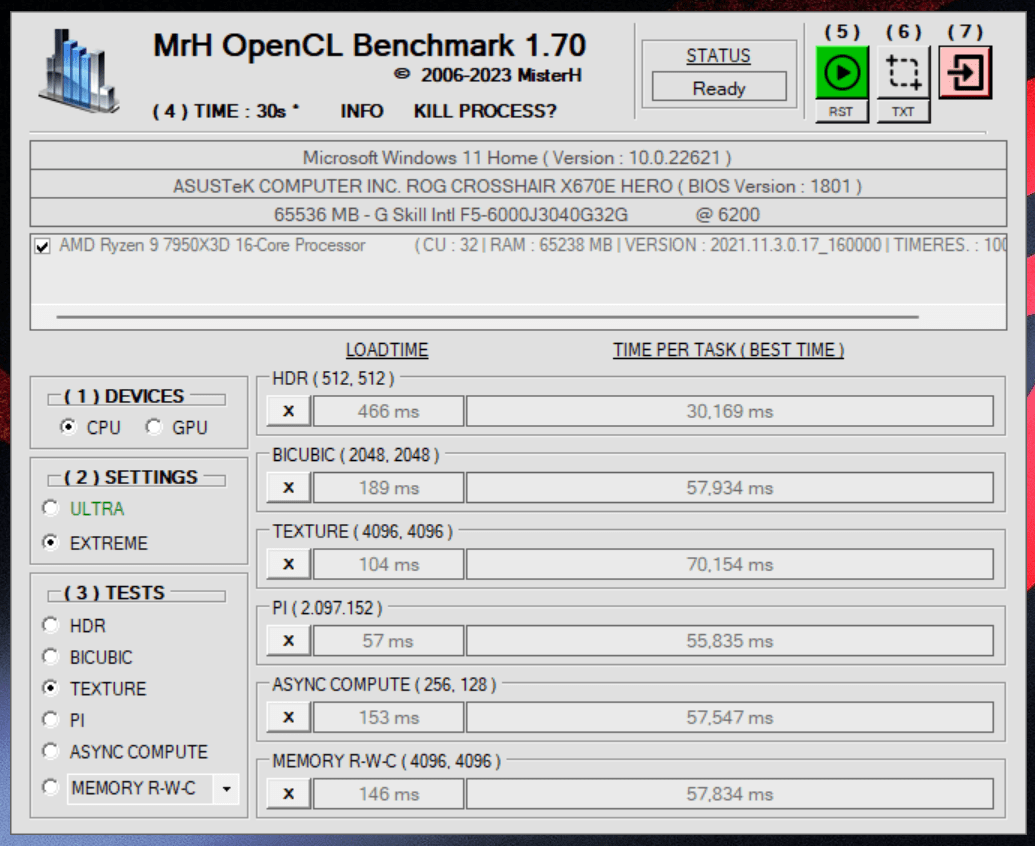Clear the MEMORY R-W-C result with X button
1035x846 pixels.
288,794
